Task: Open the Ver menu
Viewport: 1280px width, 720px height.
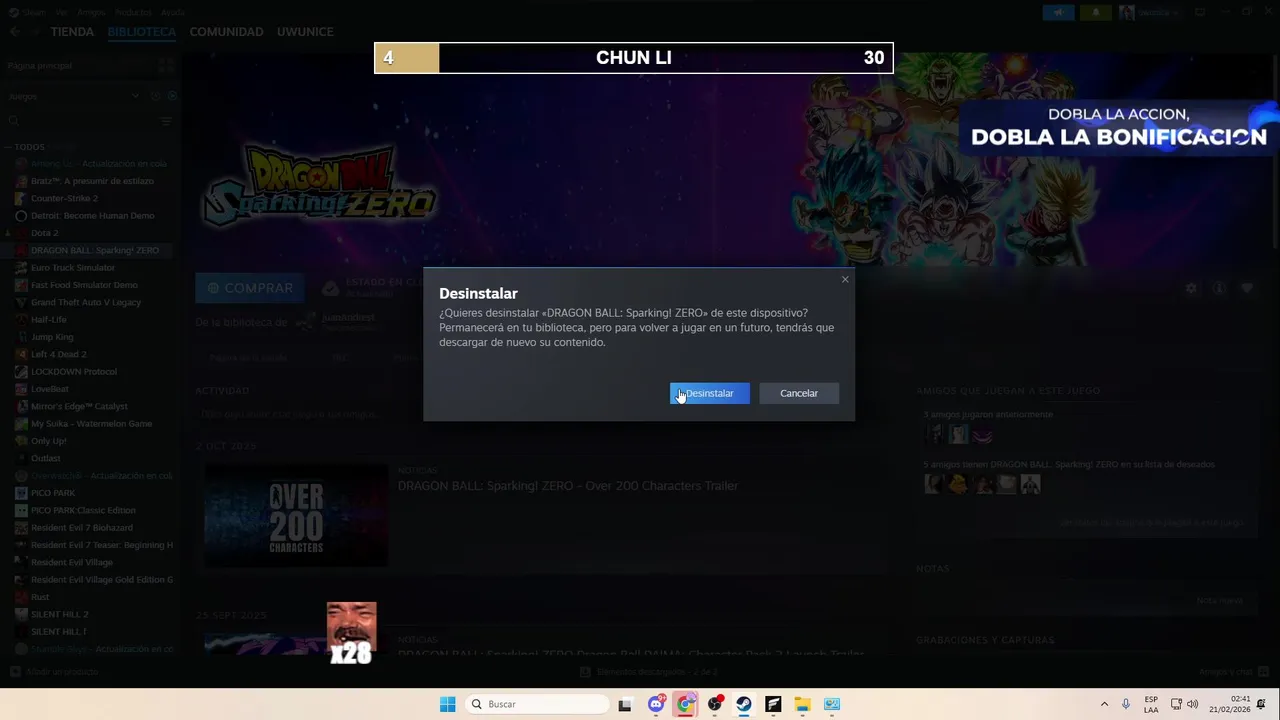Action: tap(62, 12)
